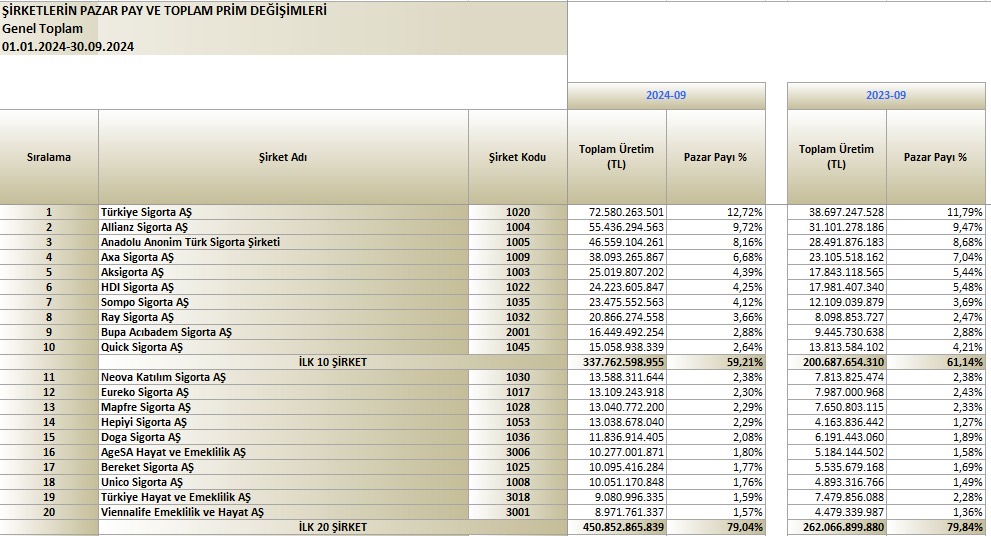Select the 2023 subtotal share 61,14%
Viewport: 991px width, 536px height.
pyautogui.click(x=936, y=363)
